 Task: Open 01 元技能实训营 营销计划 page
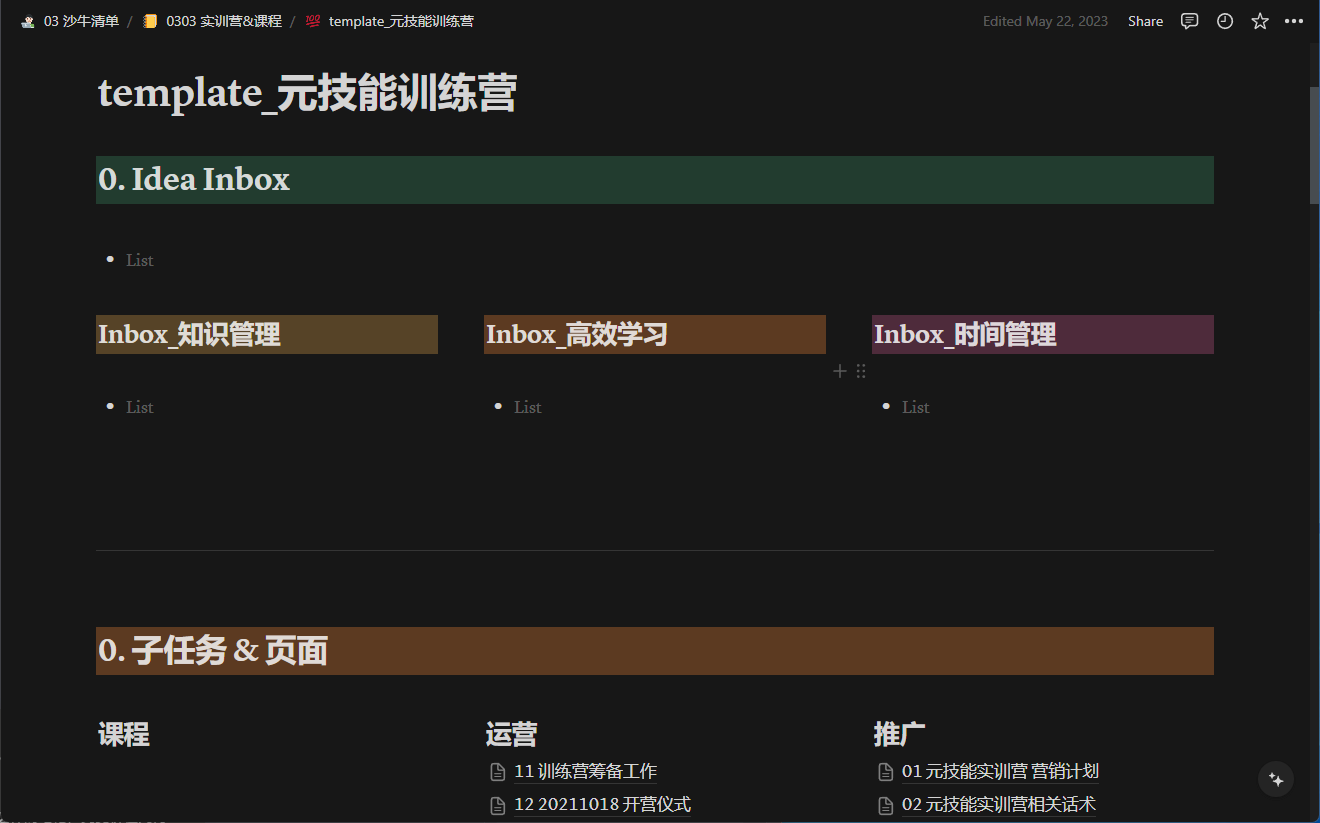pyautogui.click(x=1000, y=772)
